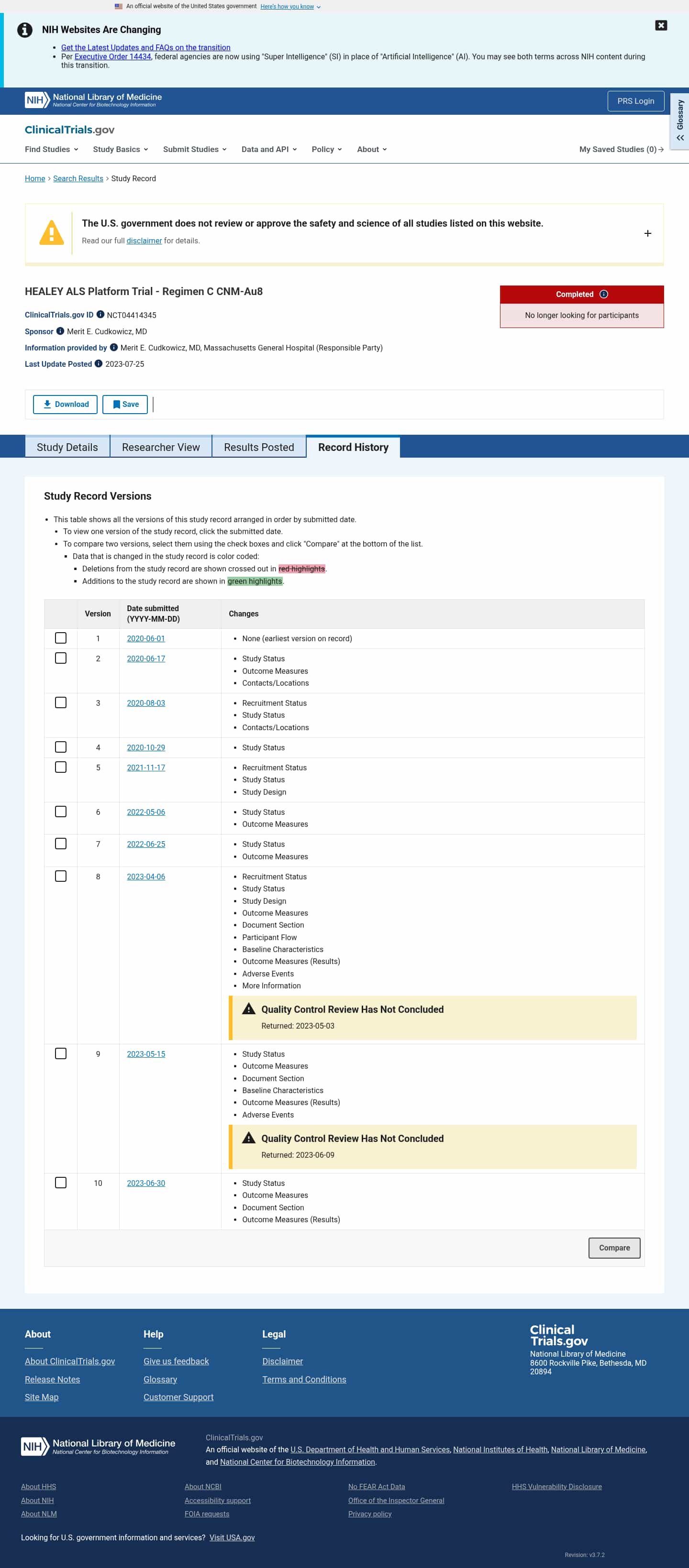The height and width of the screenshot is (1568, 689).
Task: Expand Here's how you know disclosure
Action: click(290, 7)
